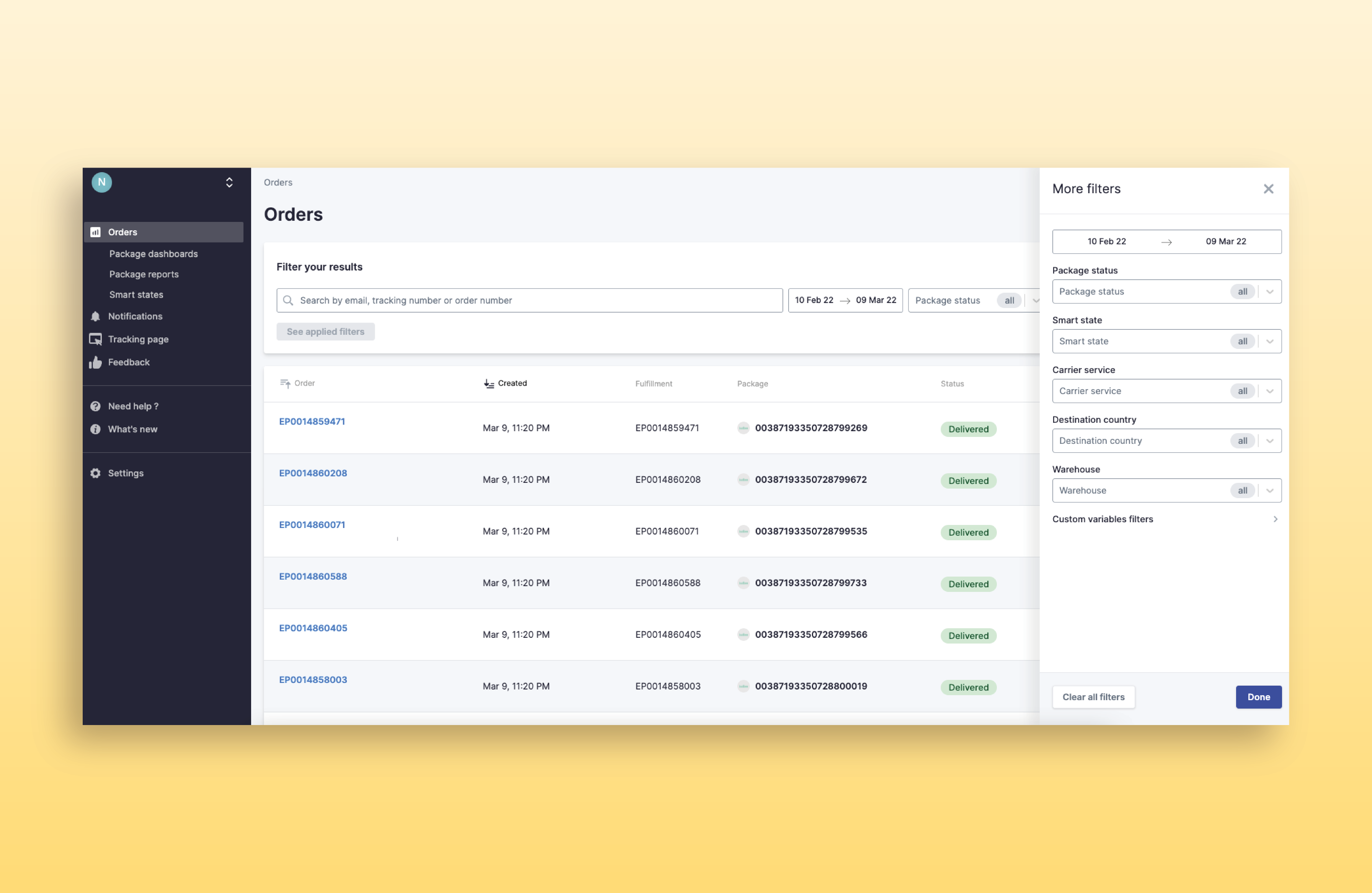This screenshot has height=893, width=1372.
Task: Expand Custom variables filters
Action: tap(1275, 518)
